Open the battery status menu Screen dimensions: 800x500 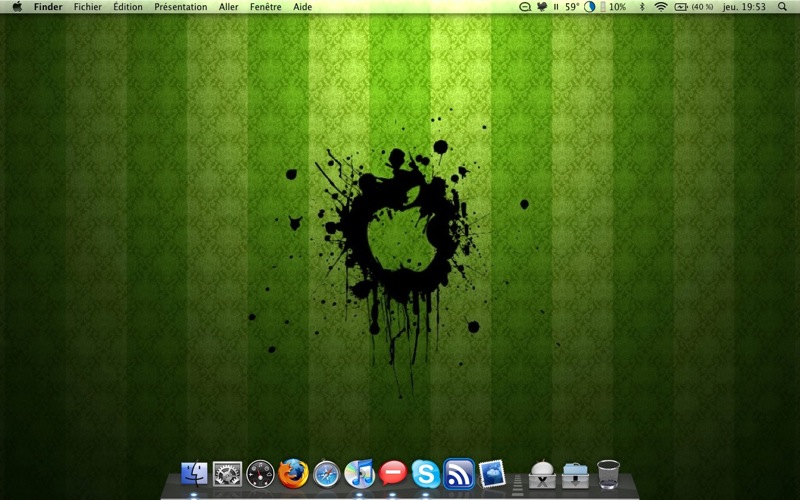[x=693, y=7]
